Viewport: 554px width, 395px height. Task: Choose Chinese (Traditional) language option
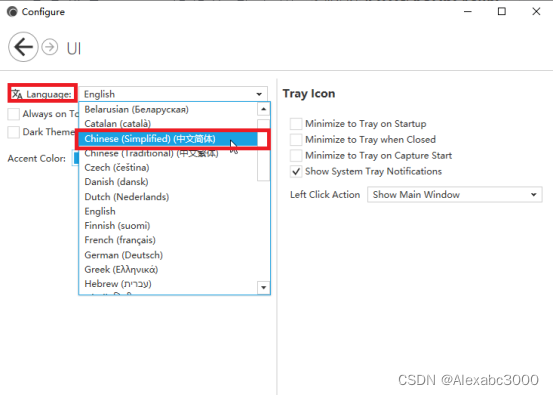pos(168,153)
